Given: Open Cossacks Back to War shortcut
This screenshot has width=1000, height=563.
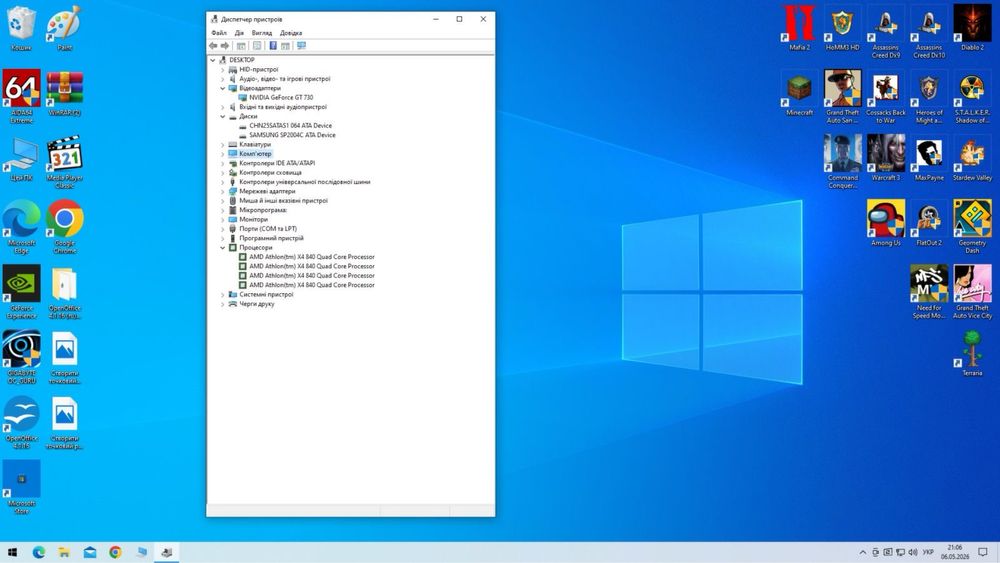Looking at the screenshot, I should [886, 97].
